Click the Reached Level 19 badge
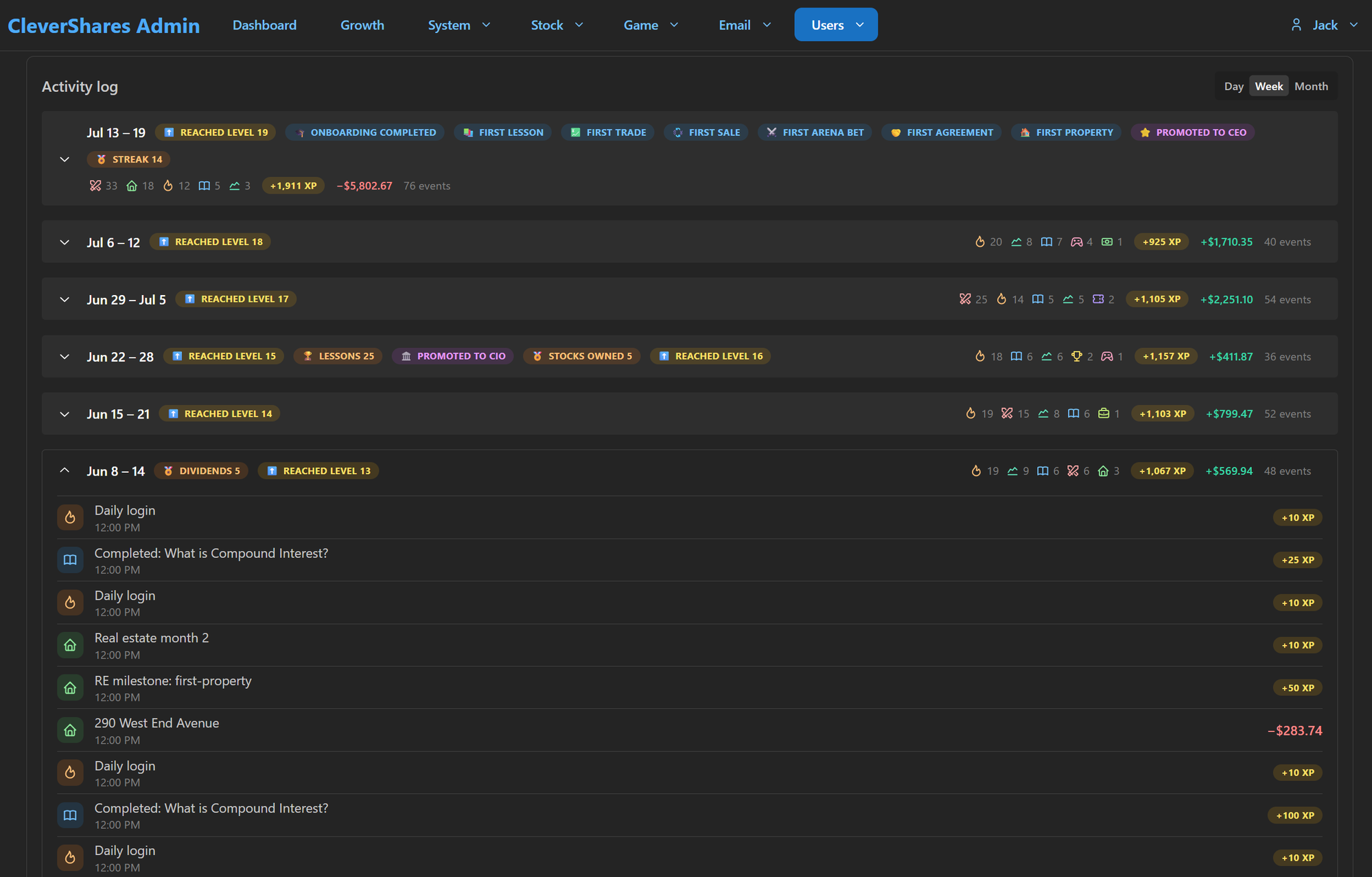The image size is (1372, 877). [216, 132]
